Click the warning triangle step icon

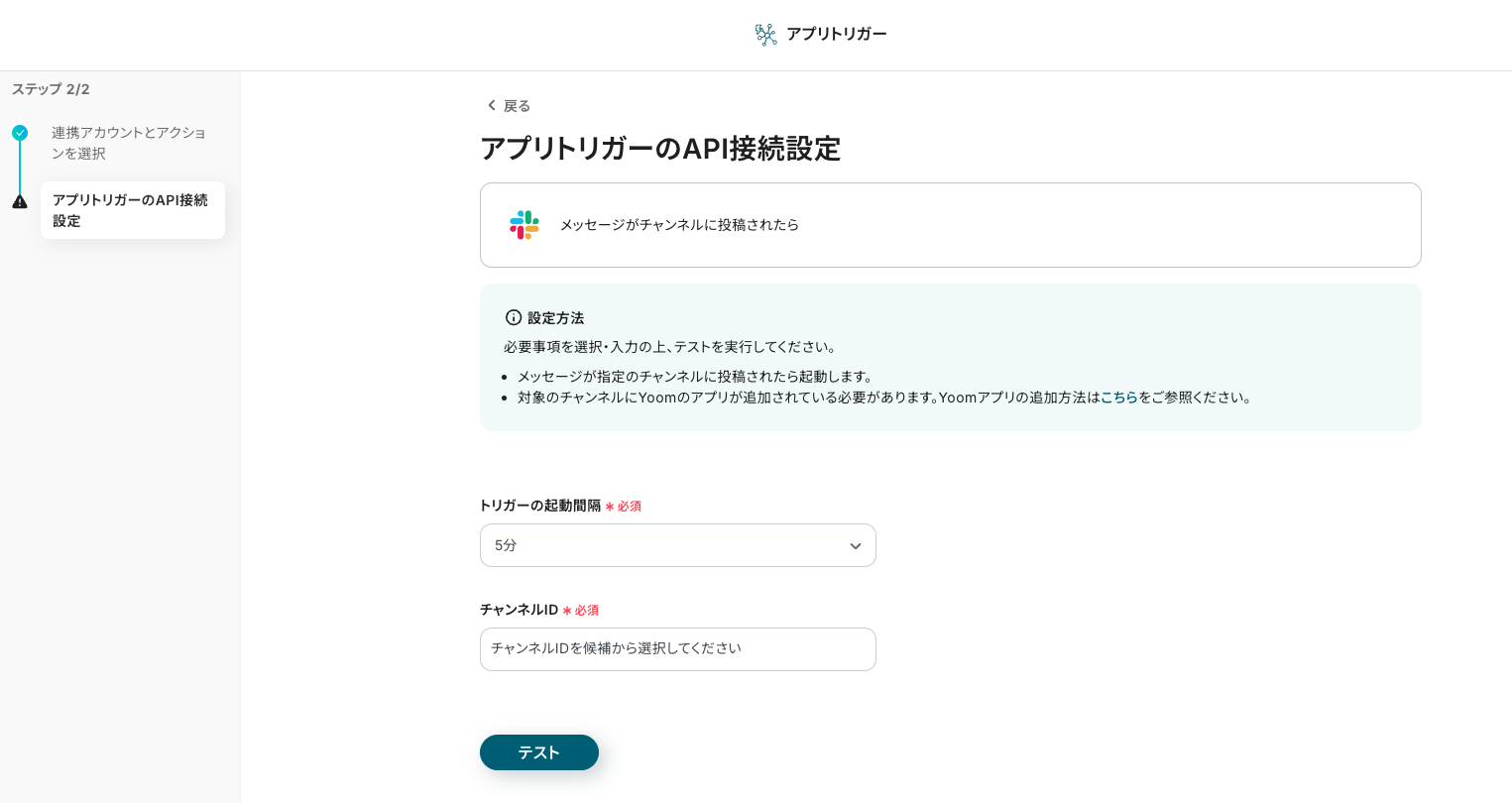(20, 201)
